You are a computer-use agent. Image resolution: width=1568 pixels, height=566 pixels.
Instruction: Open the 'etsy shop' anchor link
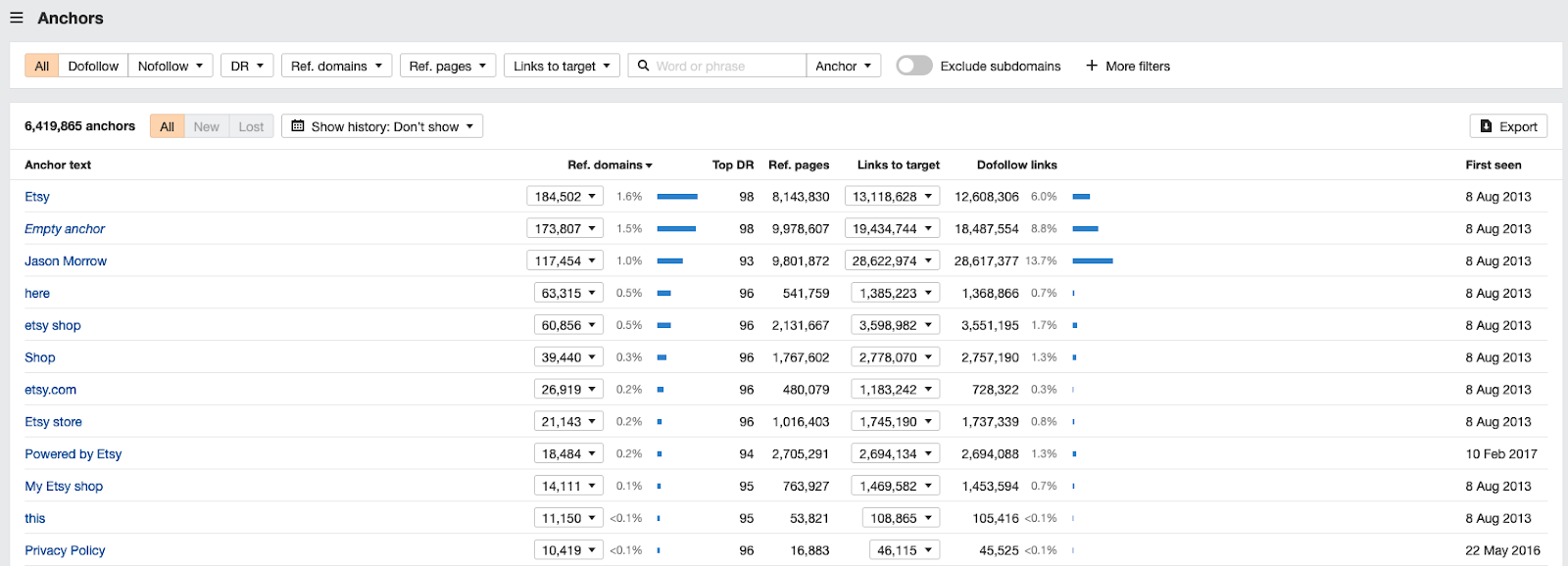click(53, 326)
